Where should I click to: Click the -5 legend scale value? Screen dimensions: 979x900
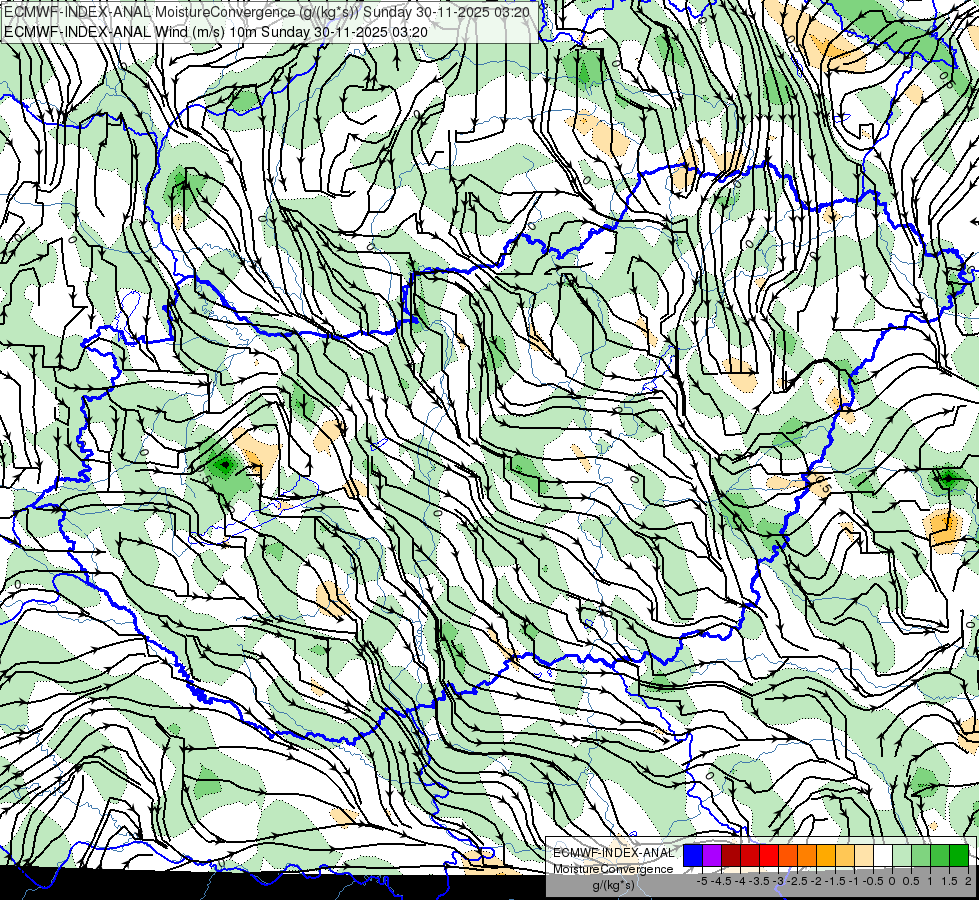702,881
